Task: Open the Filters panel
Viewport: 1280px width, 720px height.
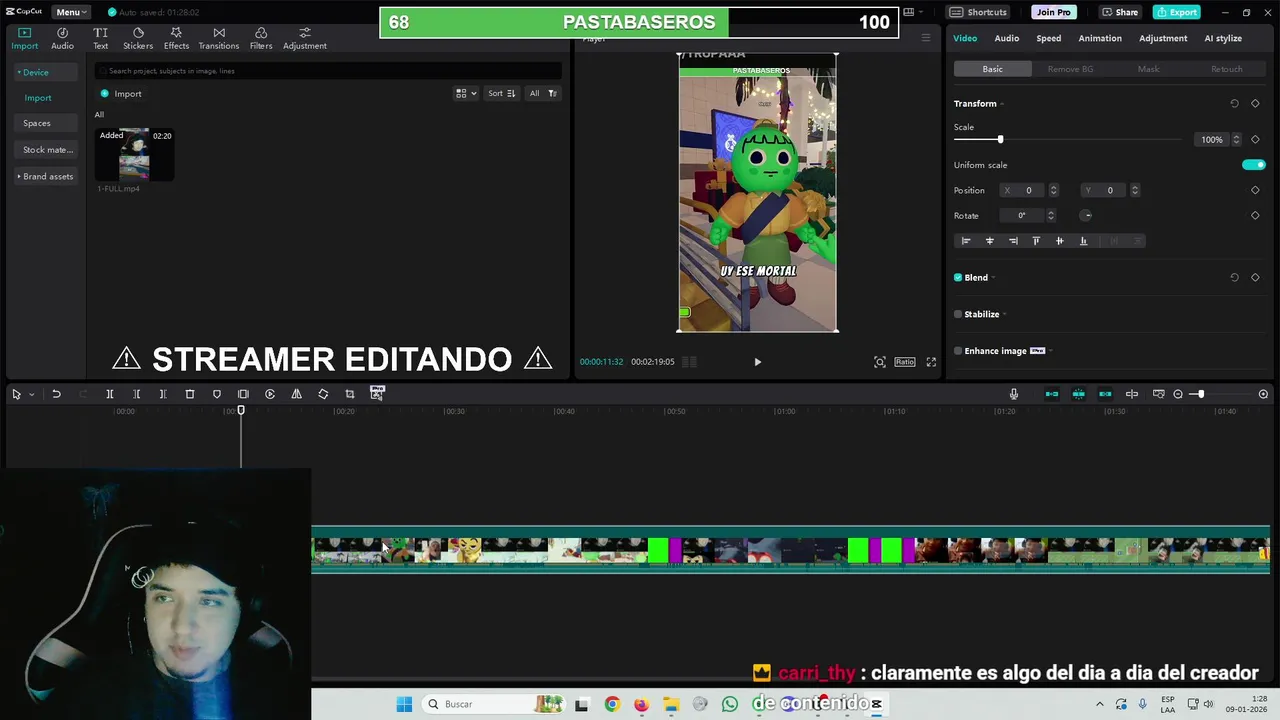Action: pyautogui.click(x=261, y=38)
